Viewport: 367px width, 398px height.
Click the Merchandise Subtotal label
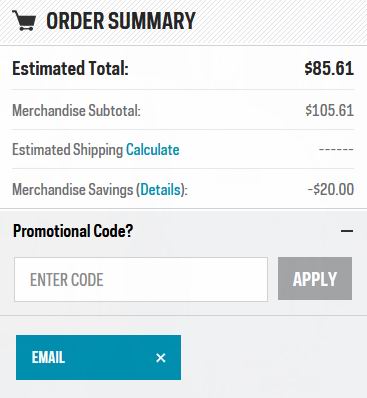(x=76, y=110)
